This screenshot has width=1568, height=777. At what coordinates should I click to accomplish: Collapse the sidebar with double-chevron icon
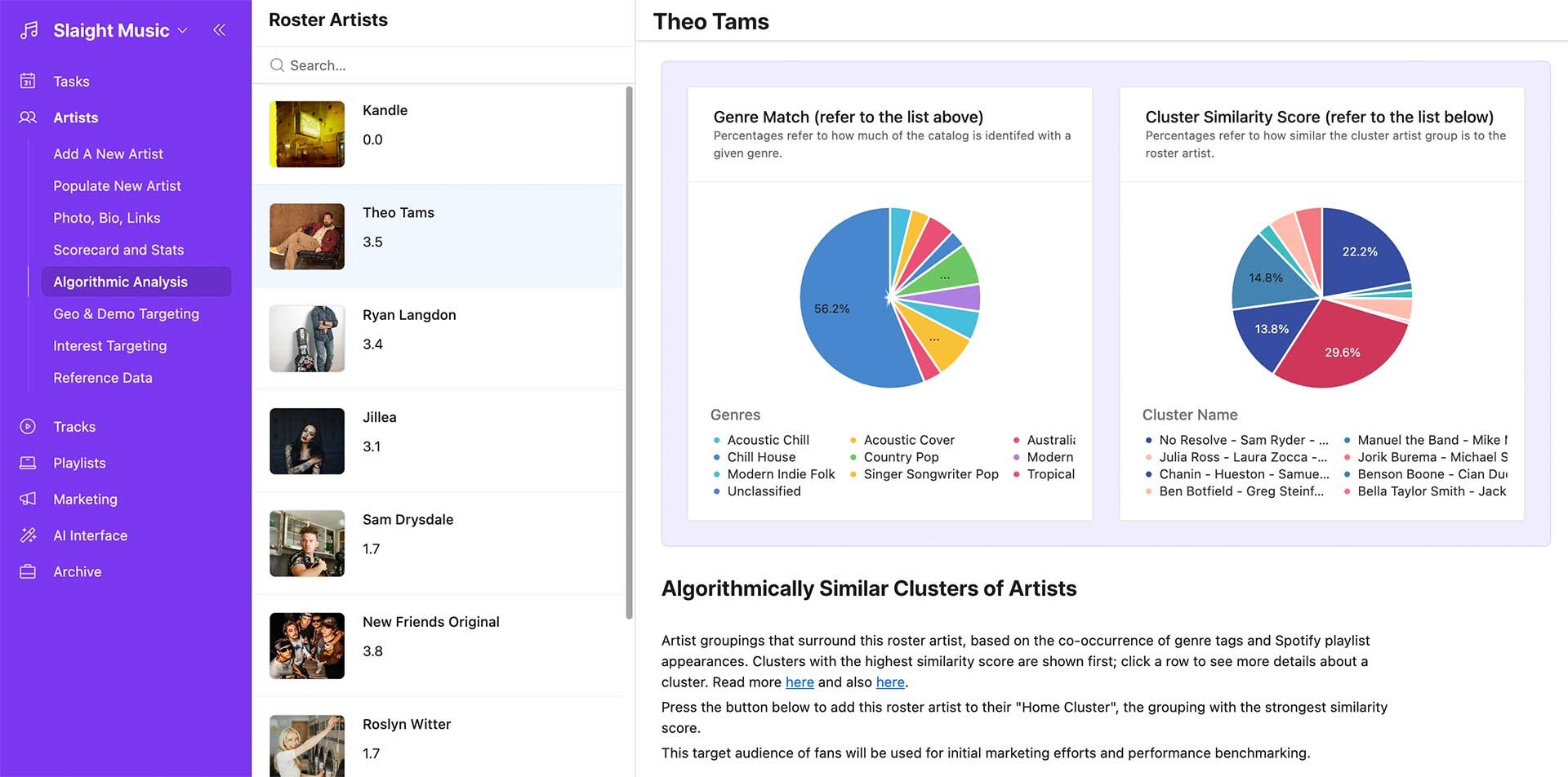point(219,30)
